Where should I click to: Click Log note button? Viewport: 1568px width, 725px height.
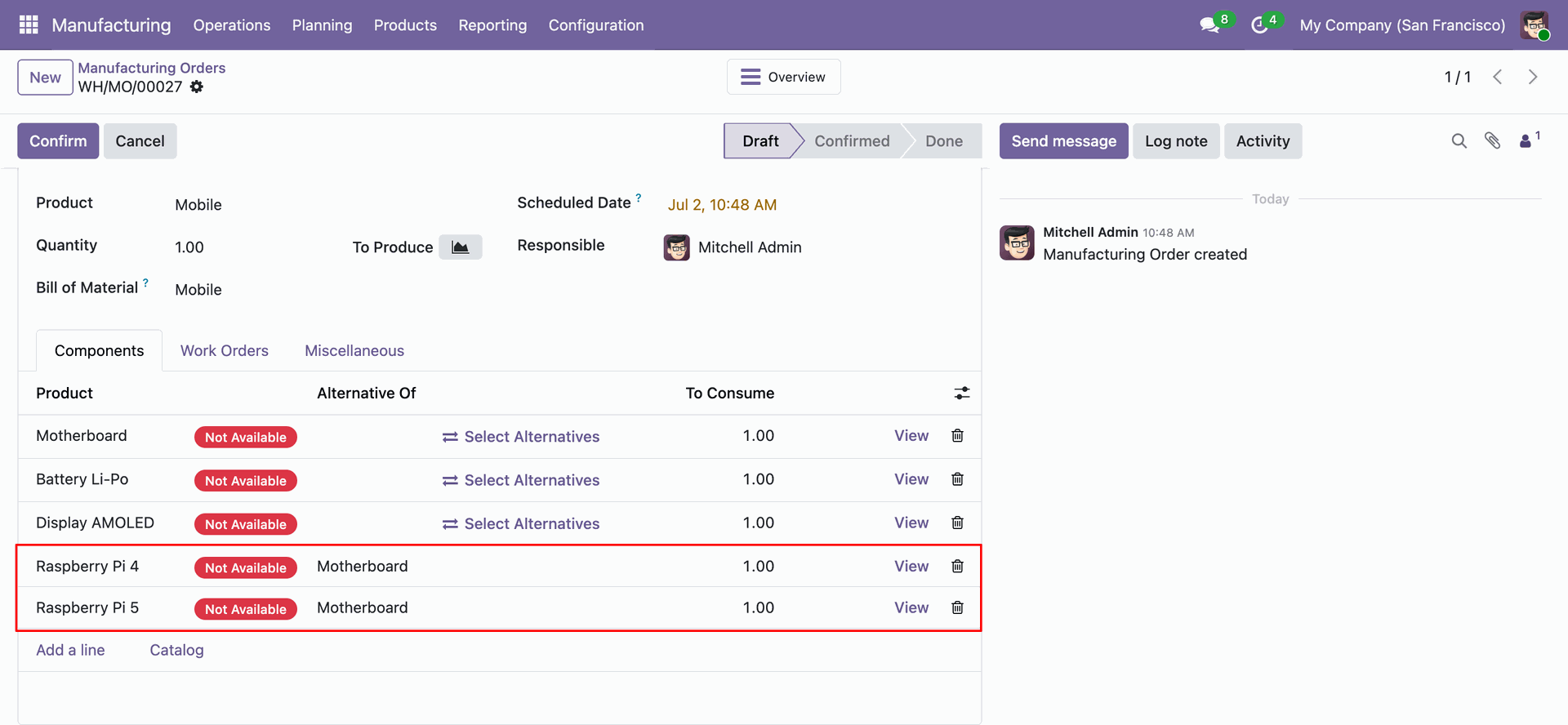pyautogui.click(x=1176, y=141)
